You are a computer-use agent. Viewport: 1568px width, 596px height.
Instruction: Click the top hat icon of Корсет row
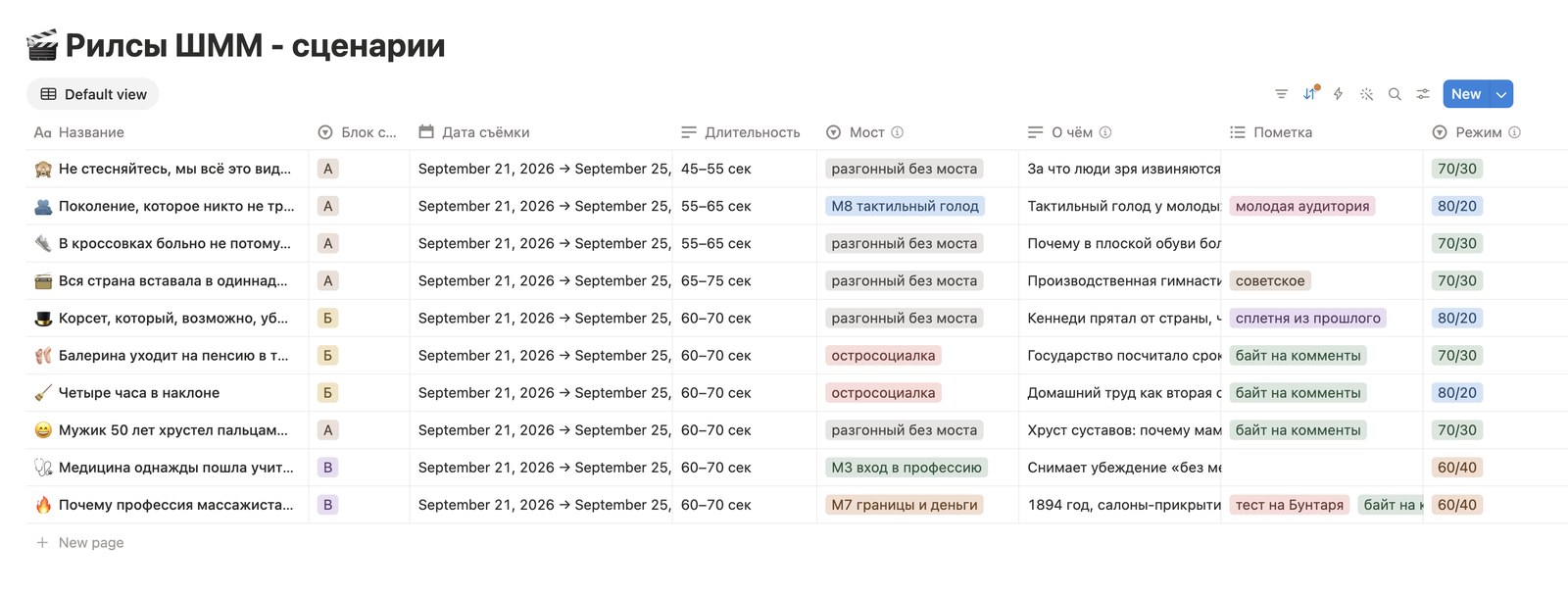click(43, 318)
